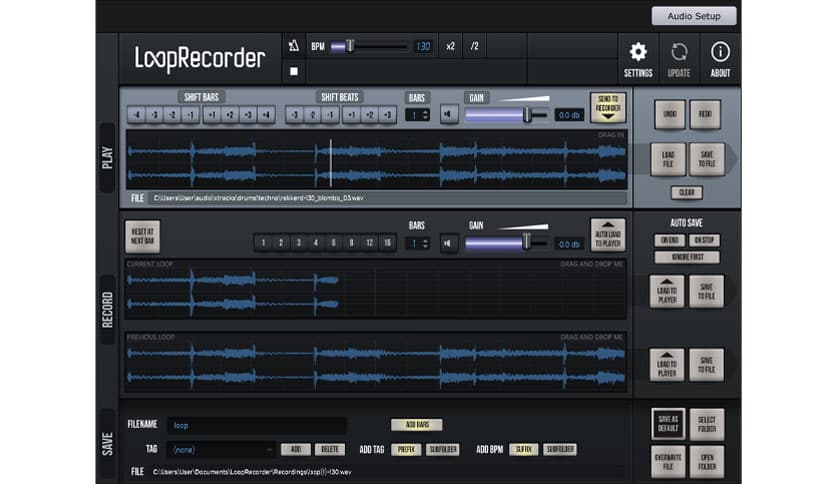Screen dimensions: 836x484
Task: Click Open Folder button
Action: click(707, 462)
